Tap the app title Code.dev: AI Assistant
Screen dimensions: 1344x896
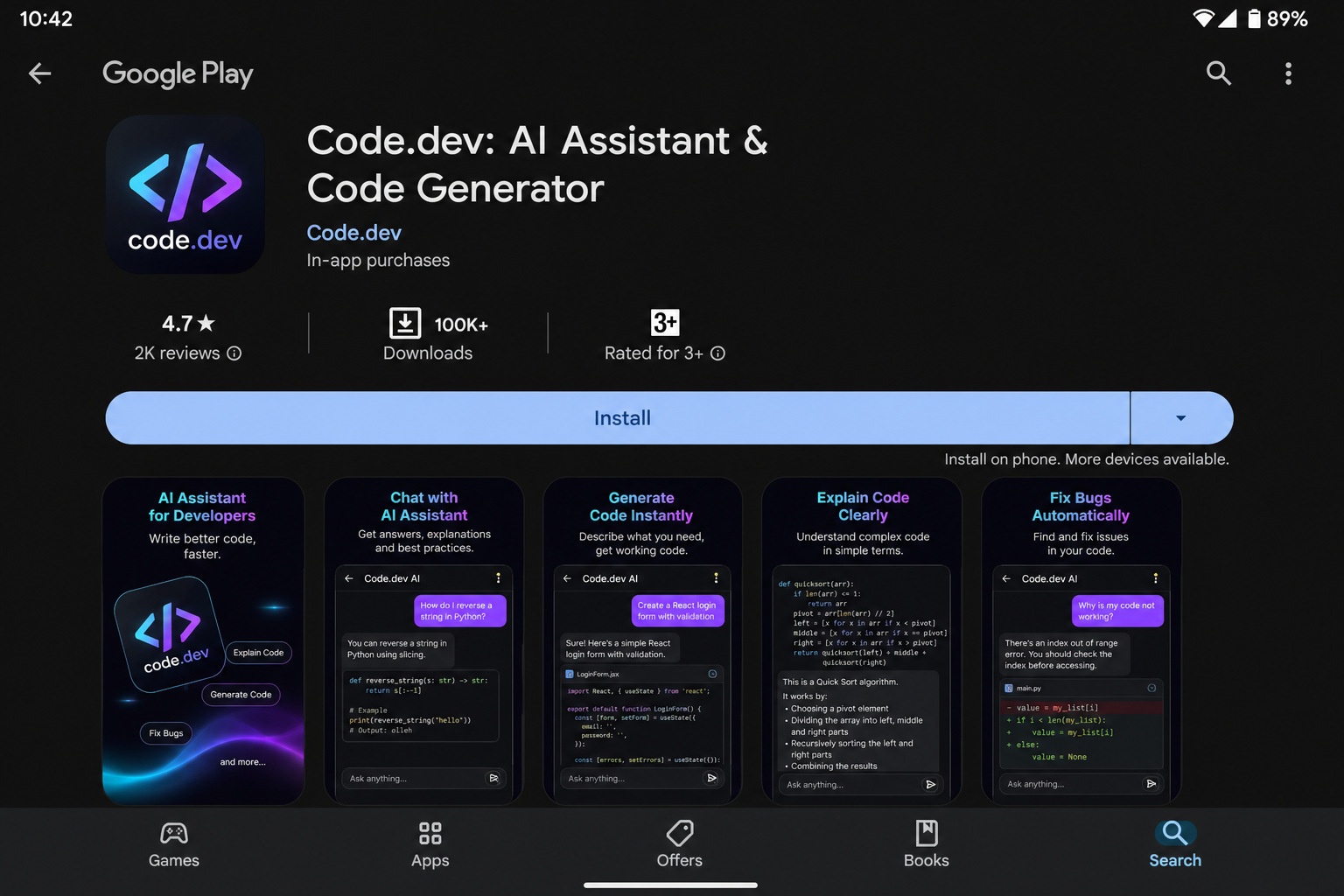pos(537,164)
